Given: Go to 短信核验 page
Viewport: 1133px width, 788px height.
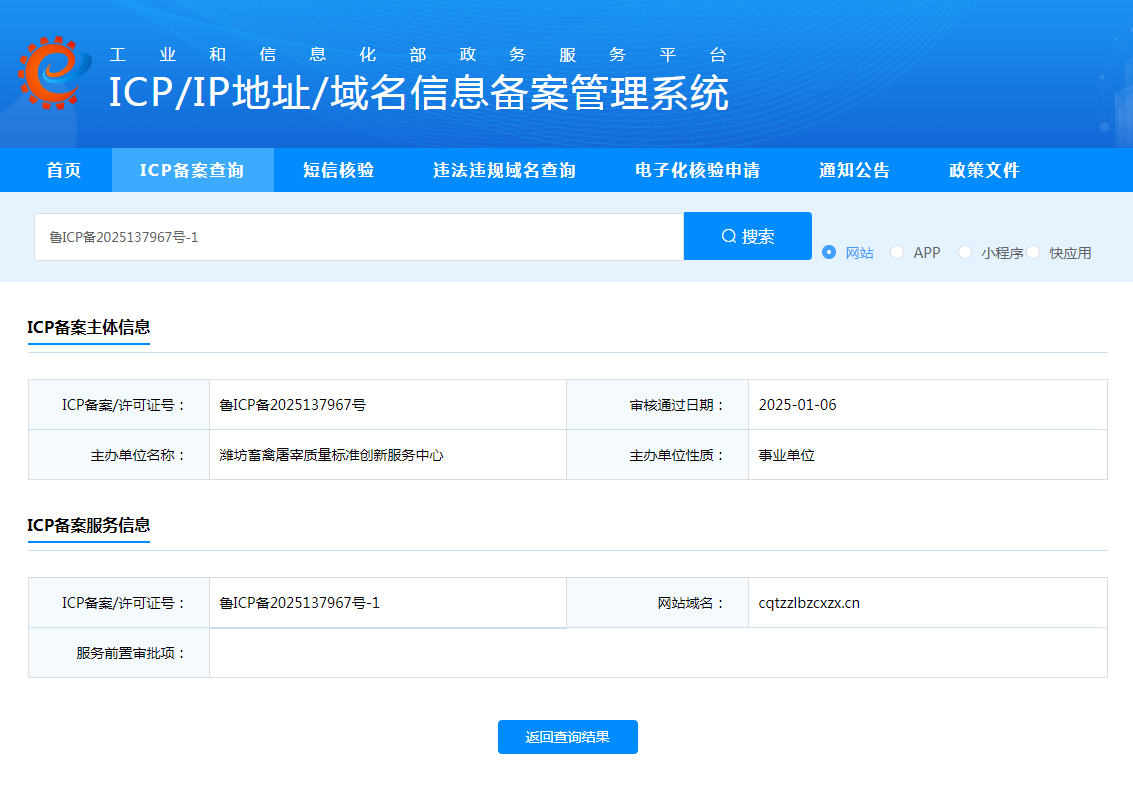Looking at the screenshot, I should point(338,170).
